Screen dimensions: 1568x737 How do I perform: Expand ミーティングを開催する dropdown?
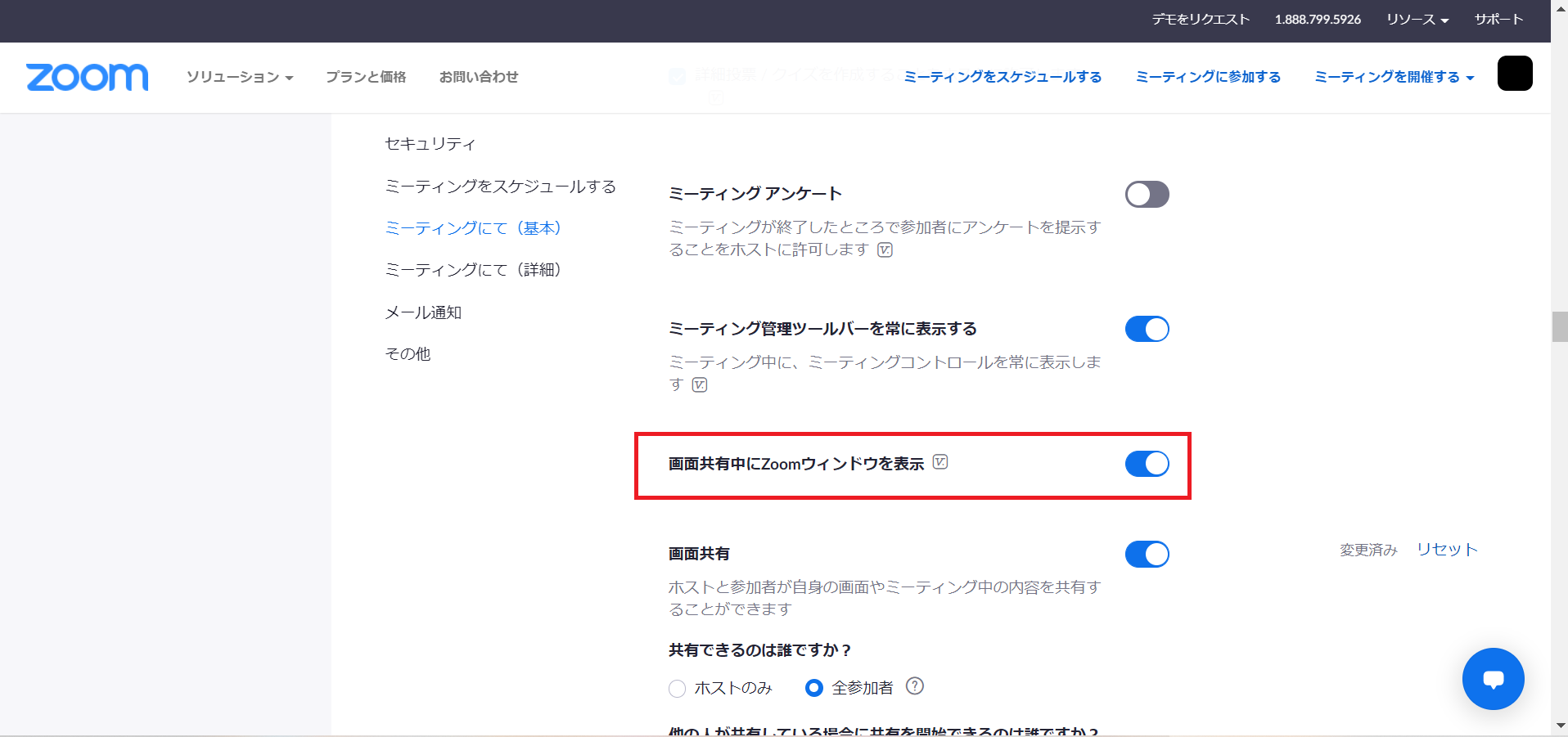[x=1394, y=77]
